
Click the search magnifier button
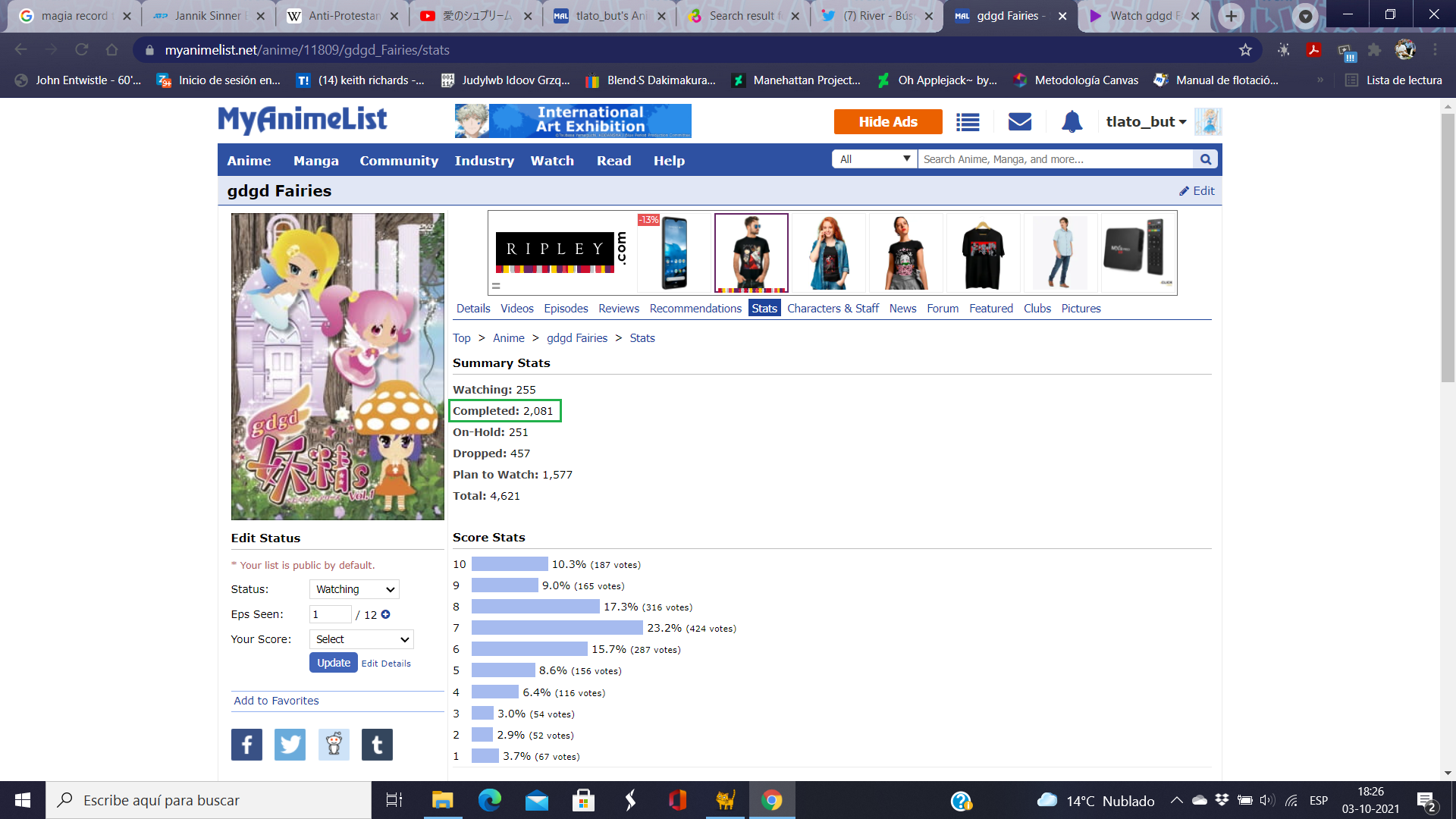pyautogui.click(x=1205, y=159)
